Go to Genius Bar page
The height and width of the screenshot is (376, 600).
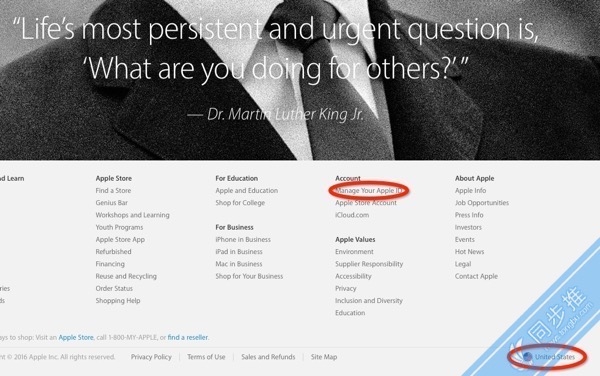(x=112, y=203)
